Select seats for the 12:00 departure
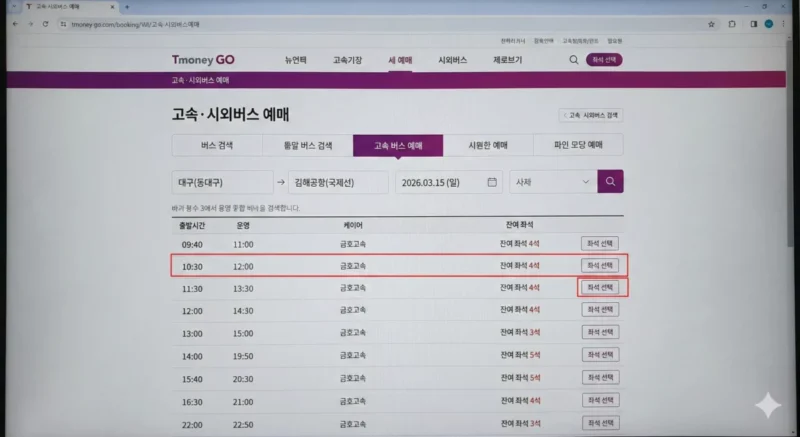Image resolution: width=800 pixels, height=437 pixels. [601, 310]
